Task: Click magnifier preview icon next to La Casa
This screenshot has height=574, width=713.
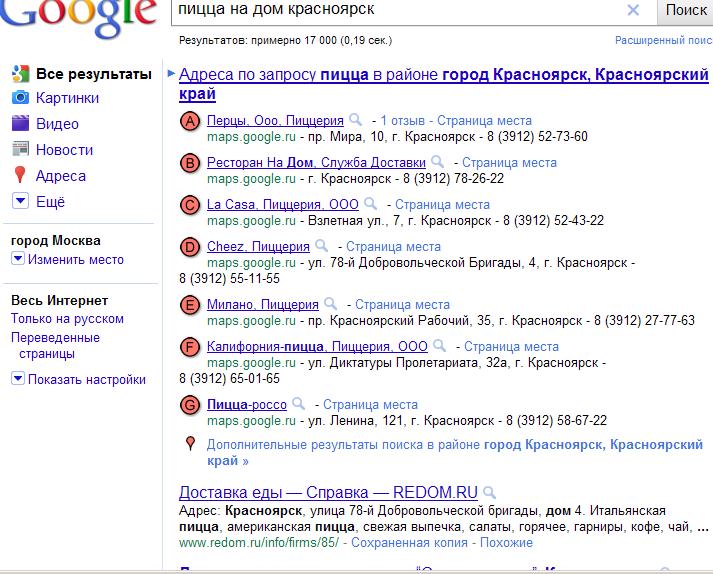Action: coord(371,204)
